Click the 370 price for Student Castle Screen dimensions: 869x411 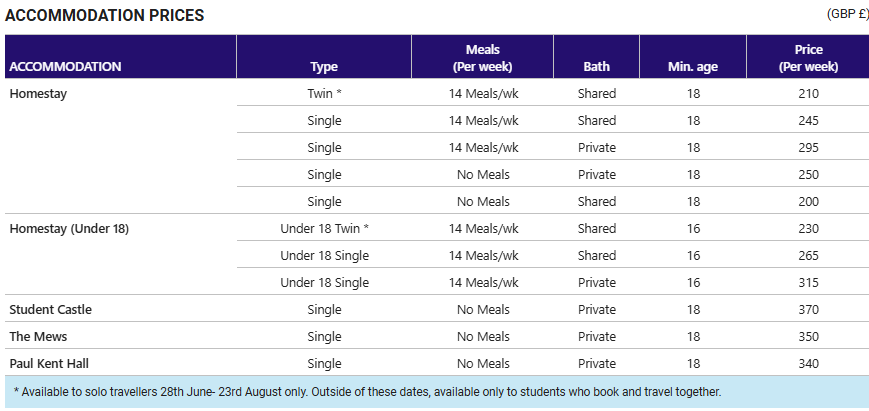point(809,309)
